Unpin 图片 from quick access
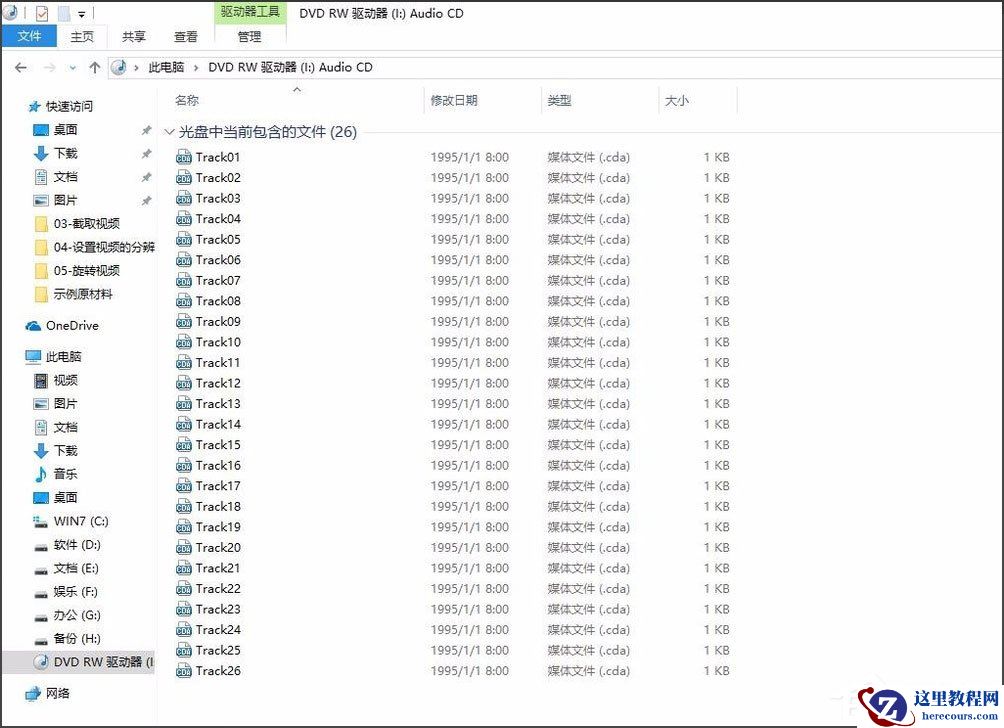The image size is (1004, 728). [x=146, y=200]
